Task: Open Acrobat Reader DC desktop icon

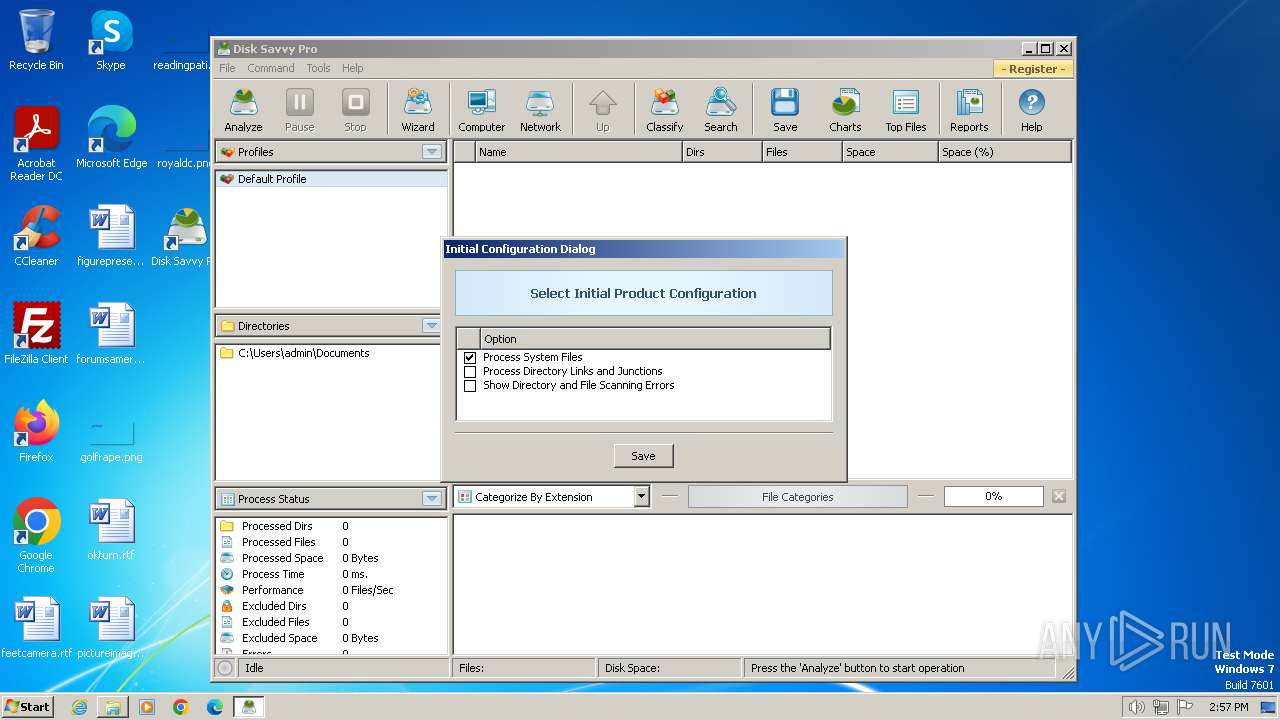Action: click(36, 144)
